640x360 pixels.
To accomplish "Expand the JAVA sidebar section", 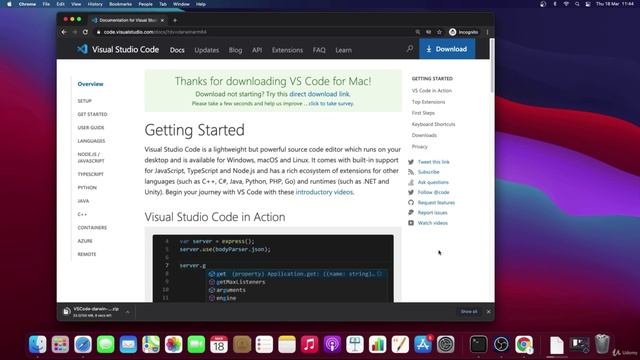I will pos(83,201).
